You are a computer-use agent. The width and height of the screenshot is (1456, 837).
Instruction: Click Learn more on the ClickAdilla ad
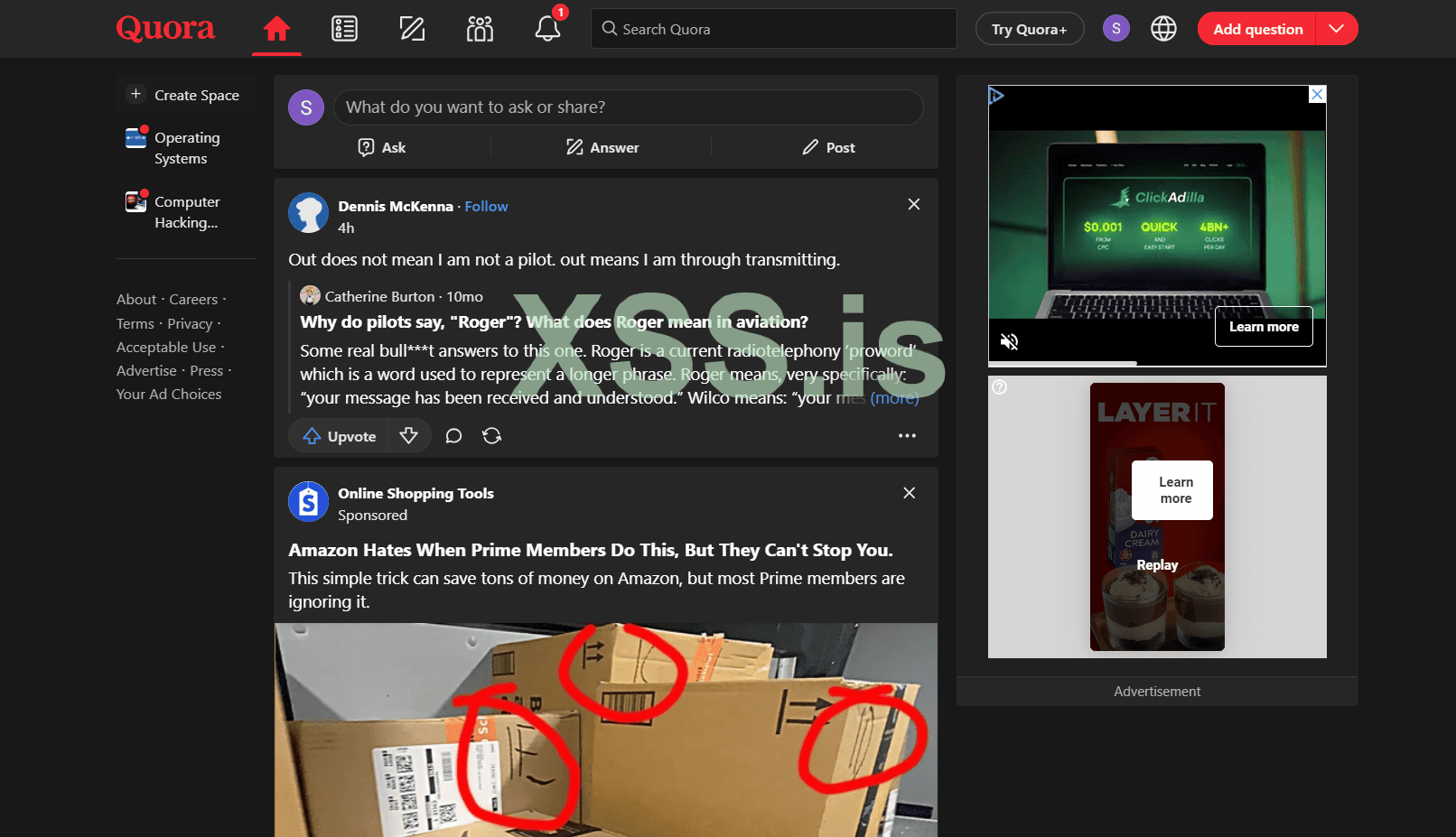[1264, 327]
